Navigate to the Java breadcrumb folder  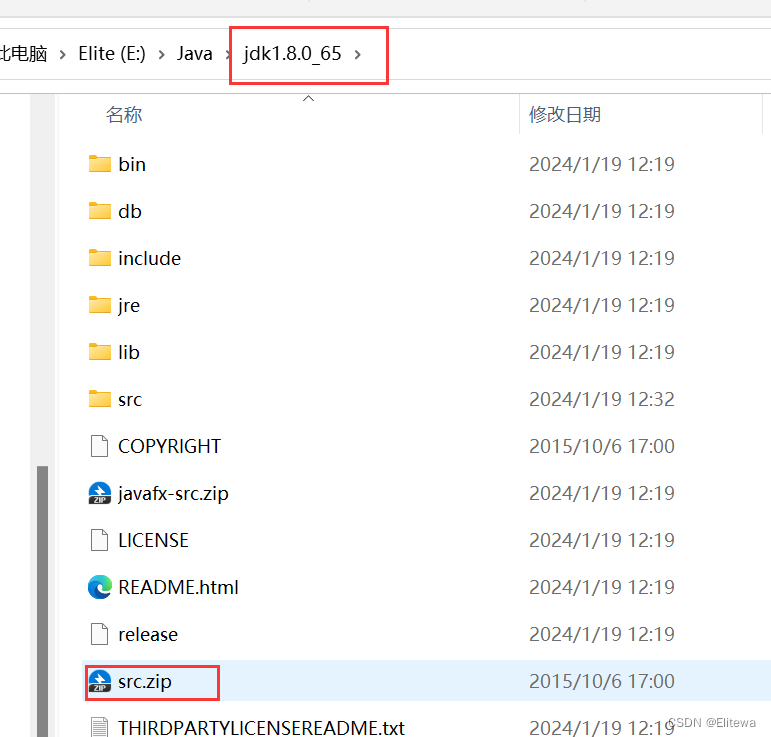click(195, 54)
